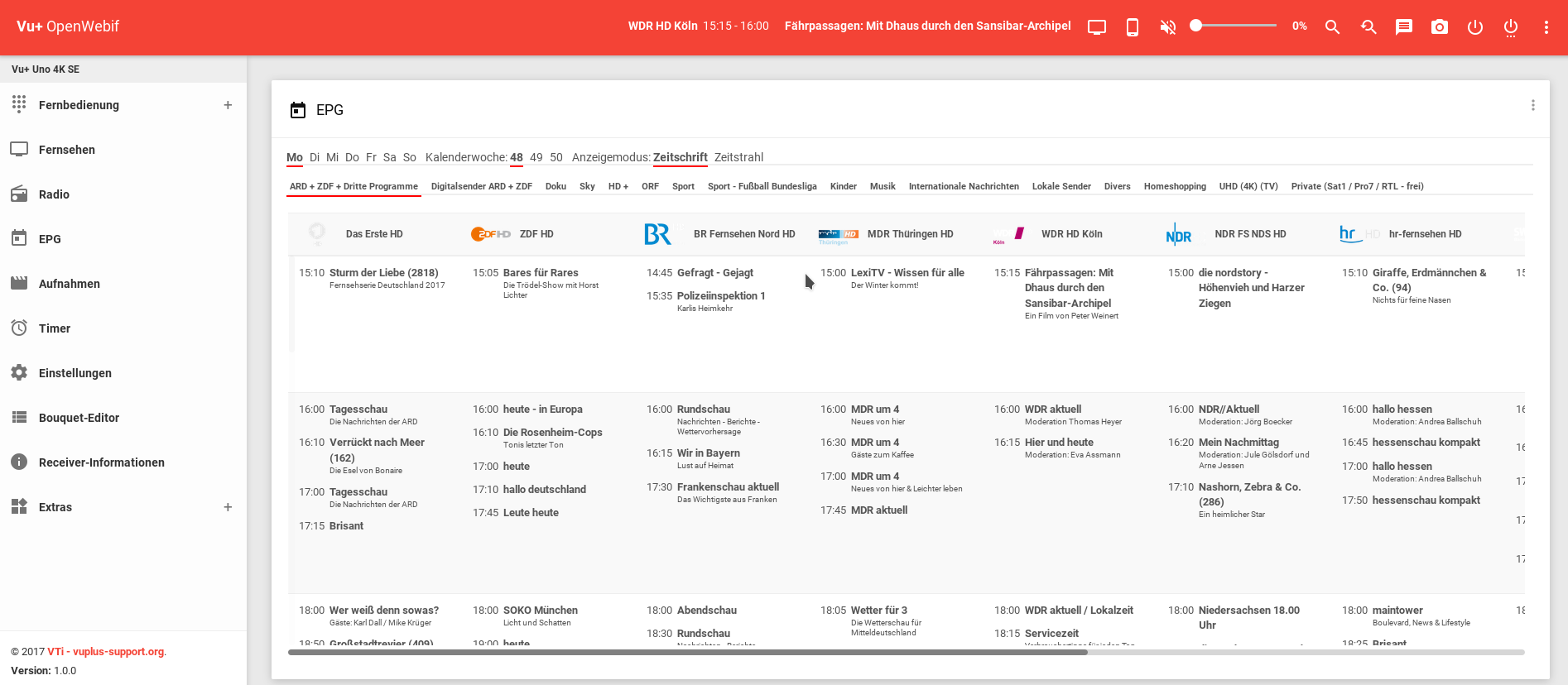
Task: Click the Radio sidebar icon
Action: 19,194
